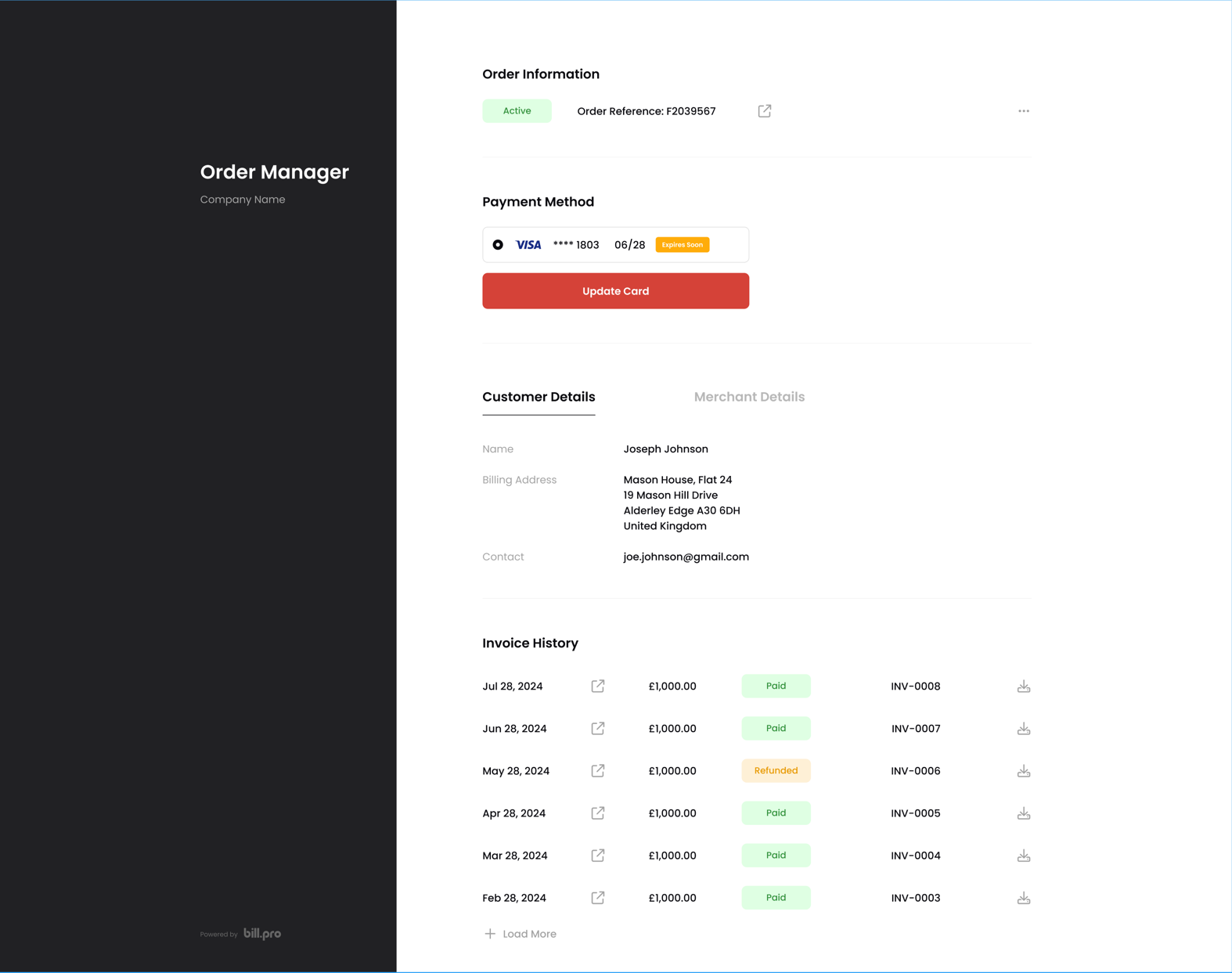The image size is (1232, 973).
Task: Open the Mar 28, 2024 invoice link icon
Action: 598,855
